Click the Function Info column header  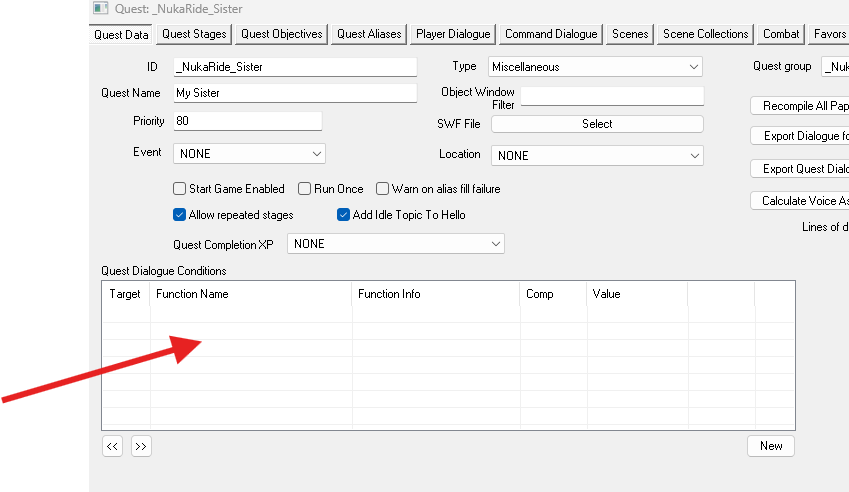point(436,294)
